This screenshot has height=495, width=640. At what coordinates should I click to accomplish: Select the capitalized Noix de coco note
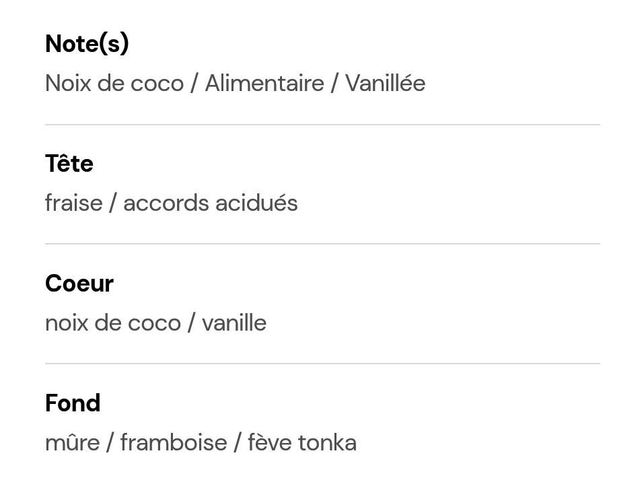pyautogui.click(x=114, y=83)
